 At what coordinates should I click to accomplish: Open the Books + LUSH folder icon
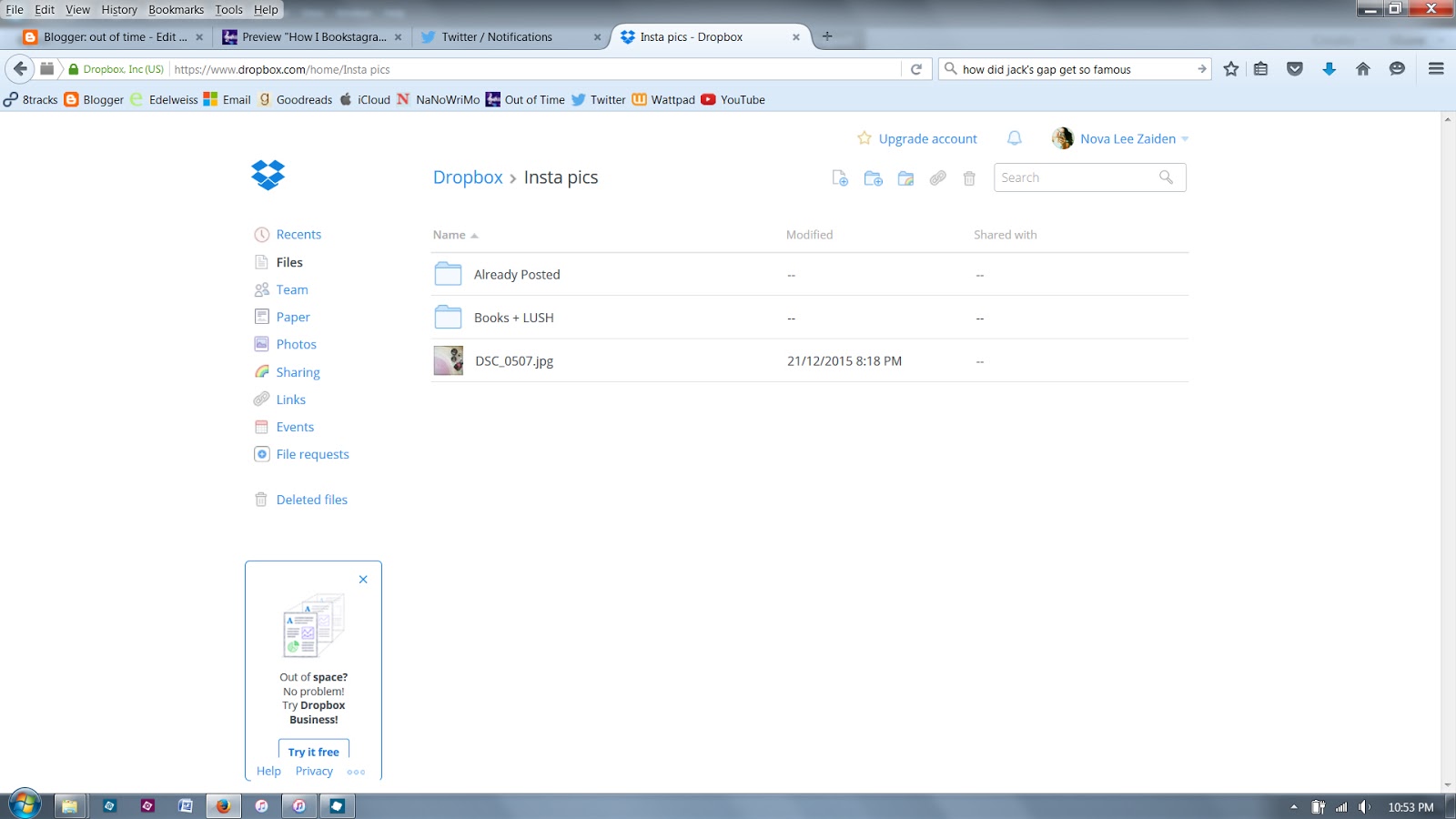tap(448, 317)
